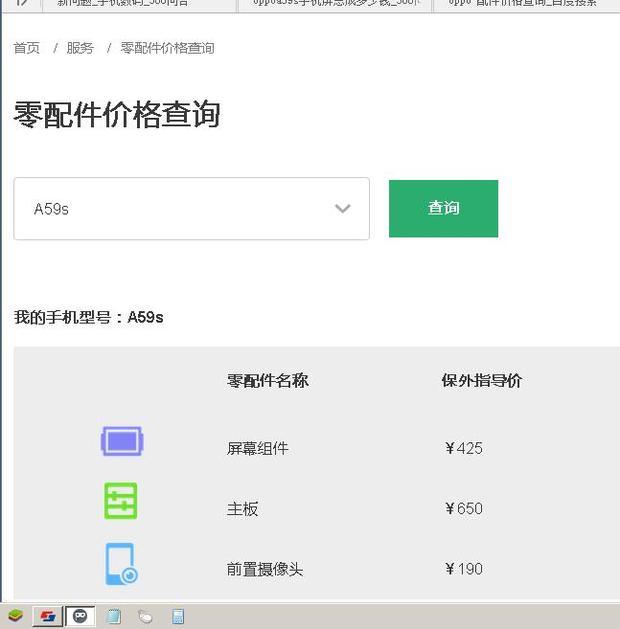Open the mouse taskbar icon
The image size is (620, 629).
coord(145,617)
